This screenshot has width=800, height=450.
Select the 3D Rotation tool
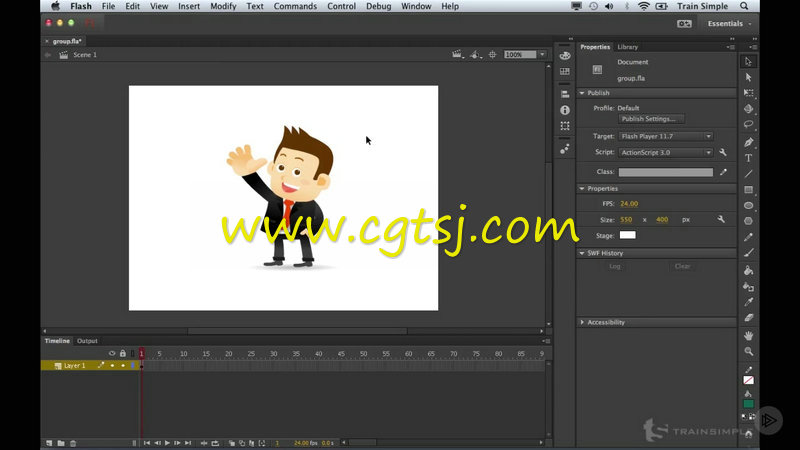pyautogui.click(x=748, y=109)
